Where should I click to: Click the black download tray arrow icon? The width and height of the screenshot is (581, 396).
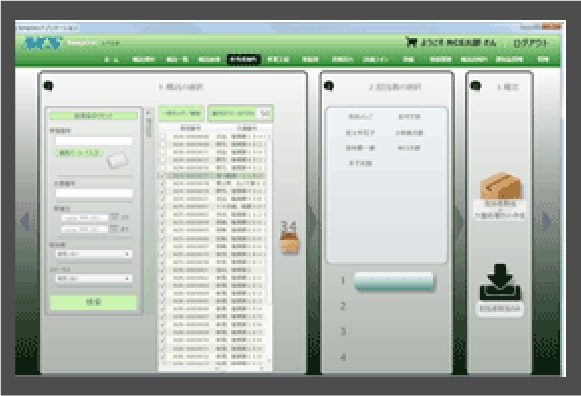pyautogui.click(x=500, y=282)
